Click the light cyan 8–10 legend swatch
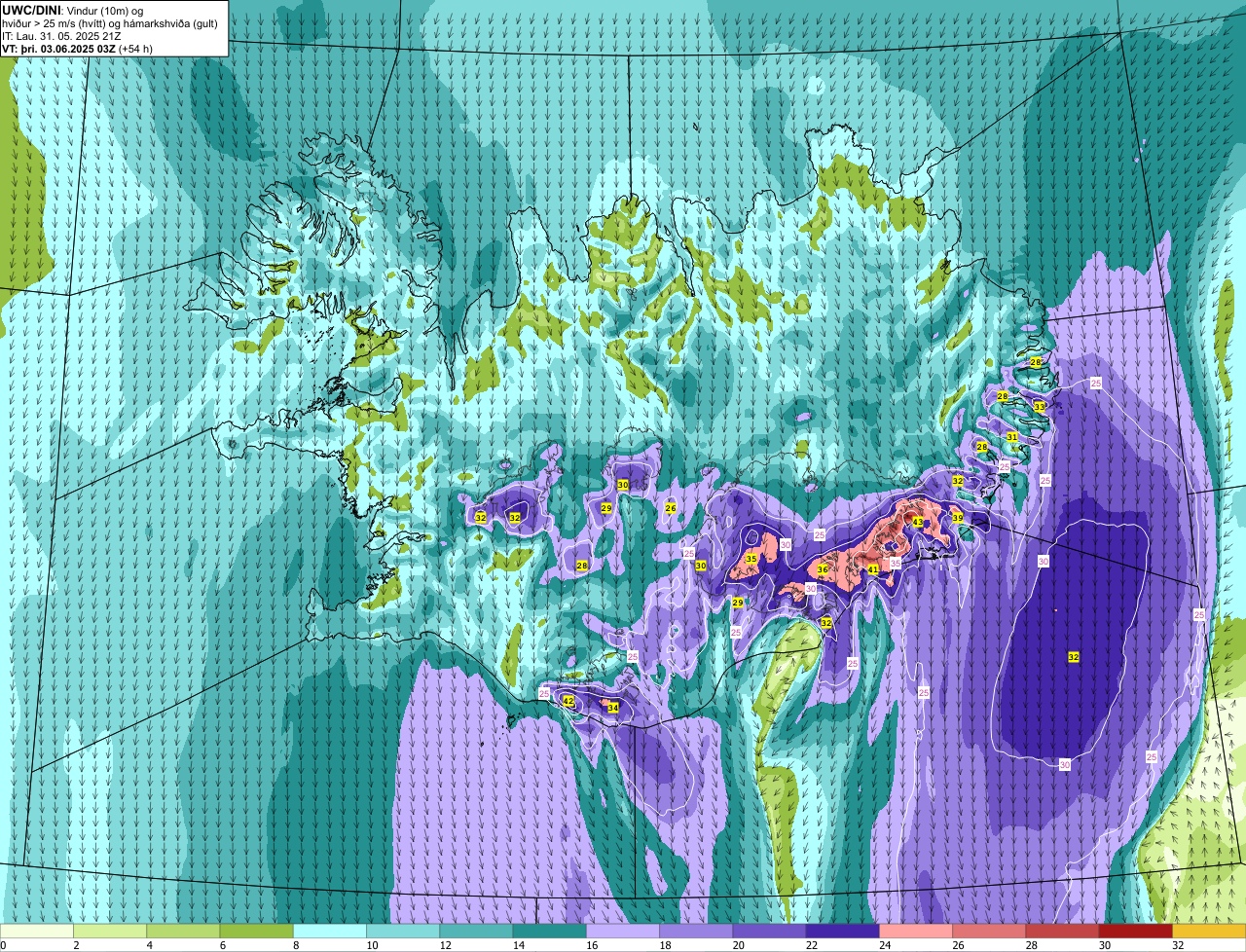 click(330, 932)
